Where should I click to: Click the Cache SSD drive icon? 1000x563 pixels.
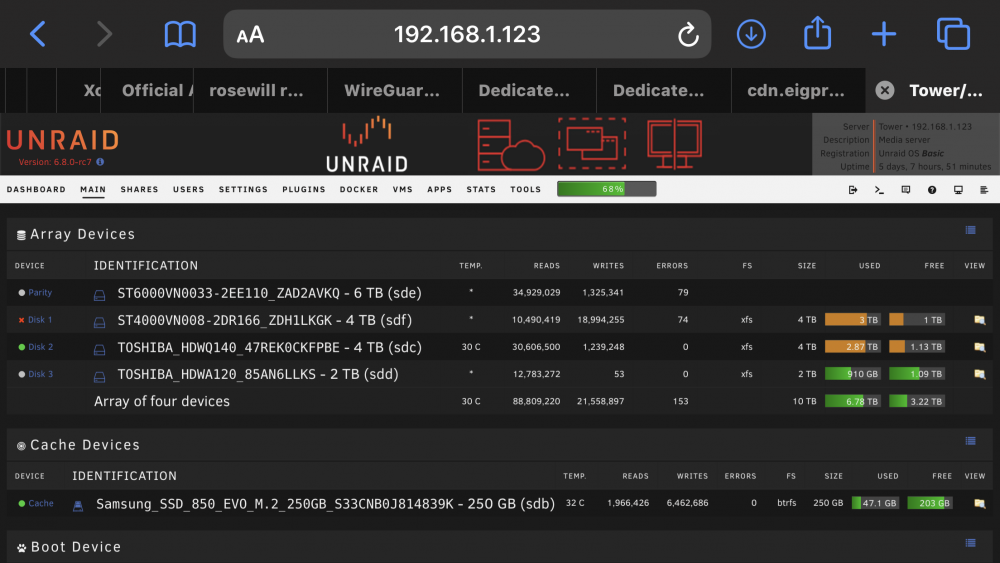(78, 506)
